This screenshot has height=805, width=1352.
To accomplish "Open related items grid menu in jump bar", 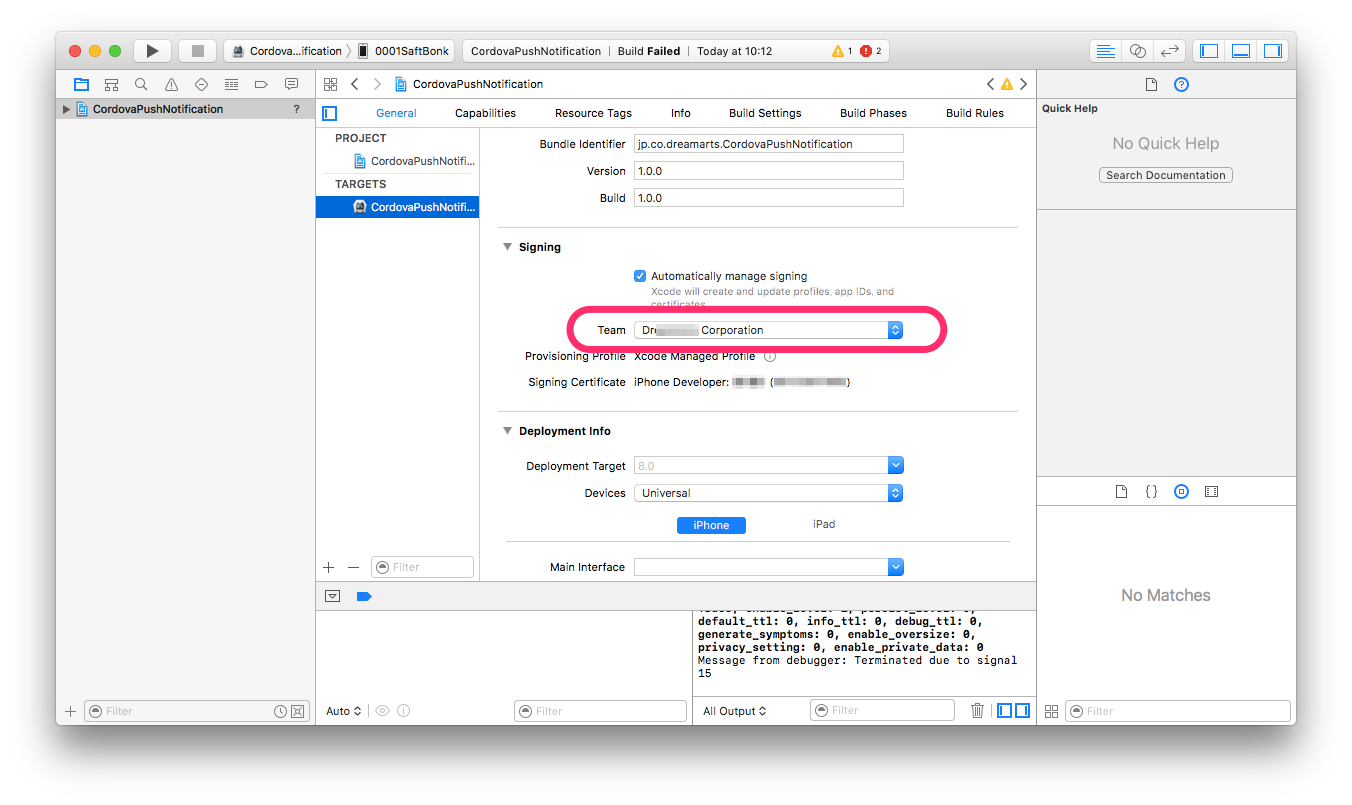I will point(331,84).
